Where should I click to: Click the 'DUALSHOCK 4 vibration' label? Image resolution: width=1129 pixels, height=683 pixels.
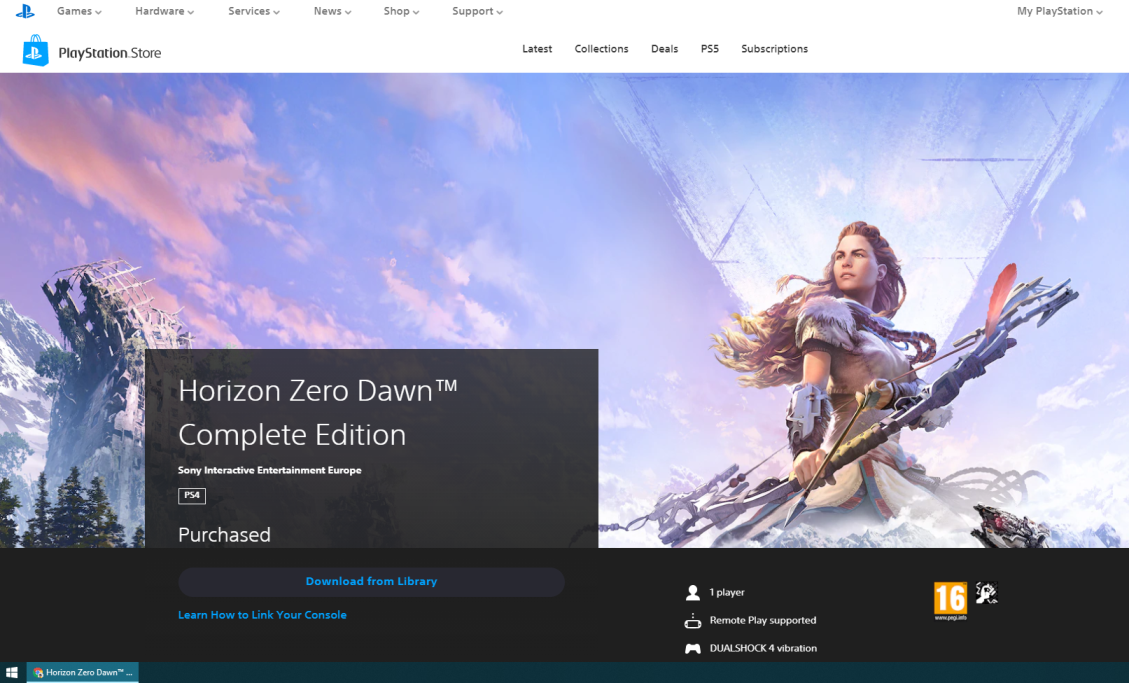763,648
